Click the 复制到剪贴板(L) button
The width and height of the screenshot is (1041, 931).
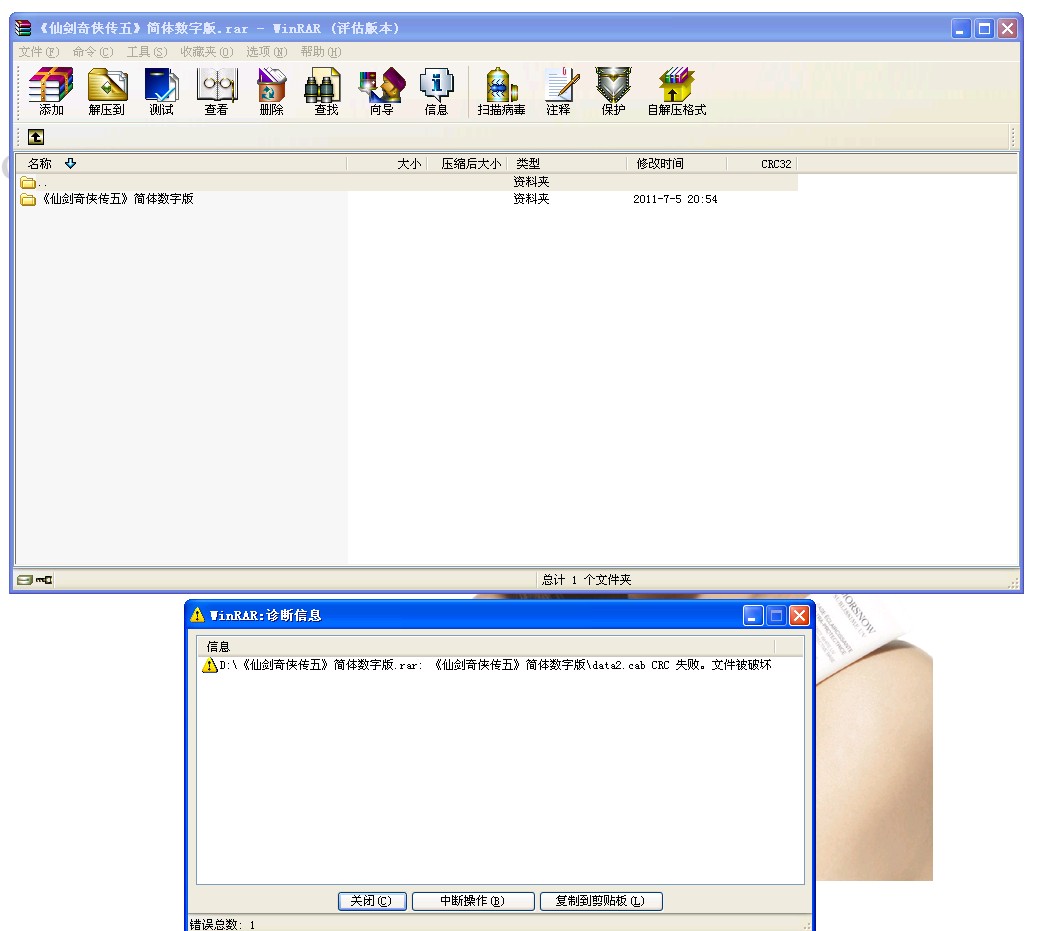pos(601,901)
